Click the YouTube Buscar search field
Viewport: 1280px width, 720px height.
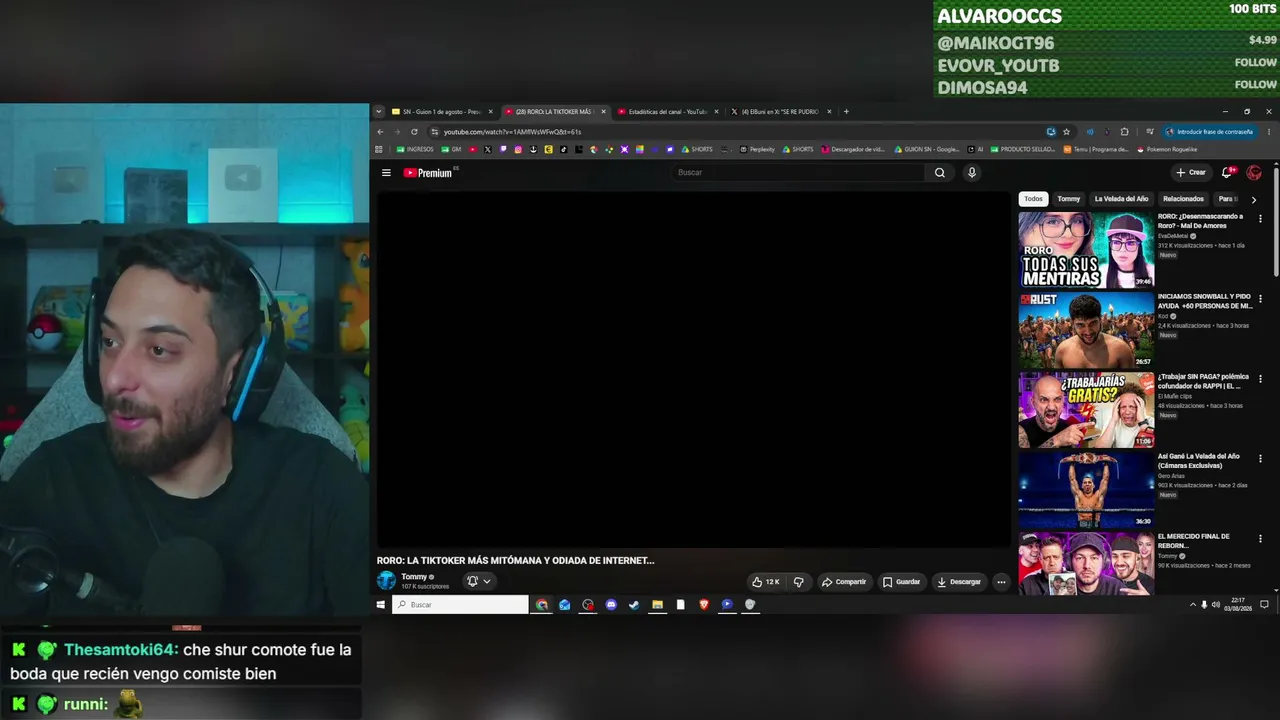click(800, 173)
